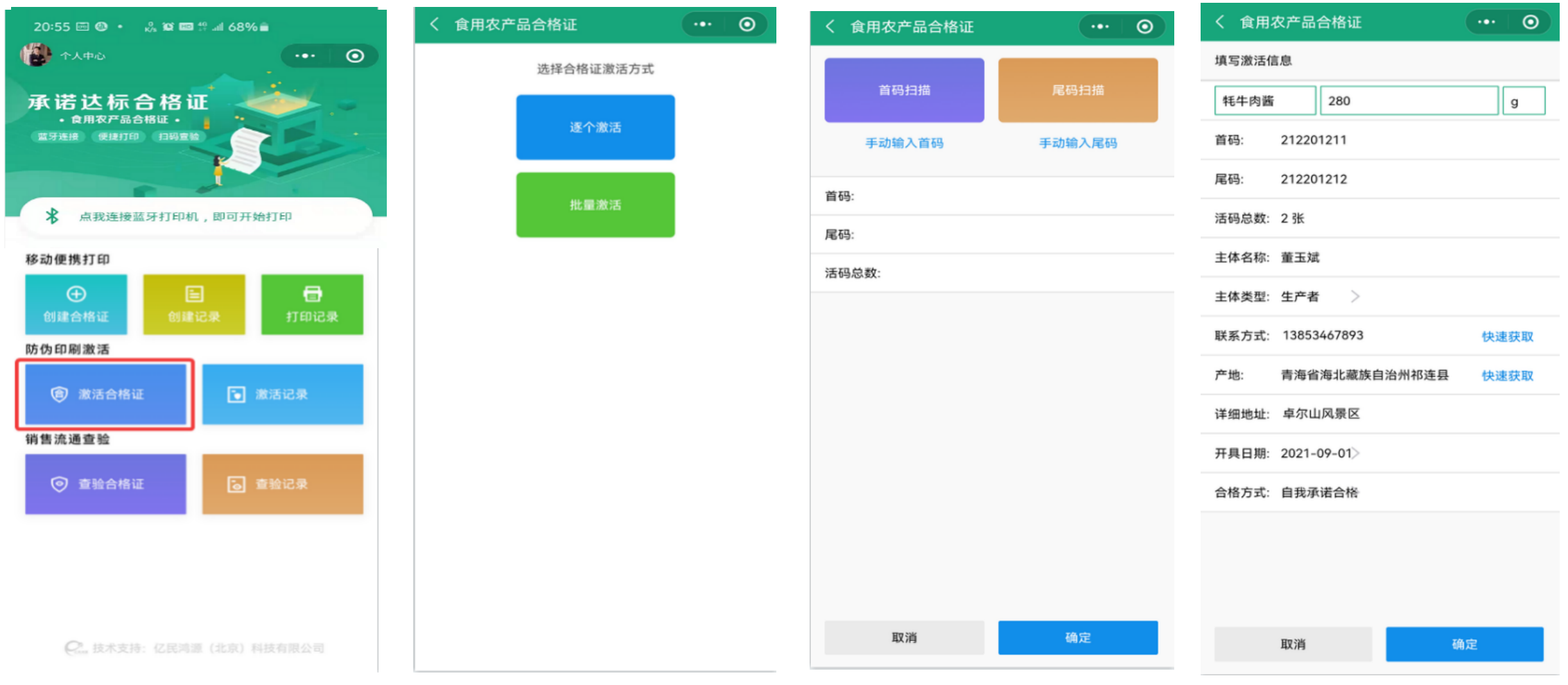
Task: Open 查验记录 inspection records
Action: pyautogui.click(x=282, y=483)
